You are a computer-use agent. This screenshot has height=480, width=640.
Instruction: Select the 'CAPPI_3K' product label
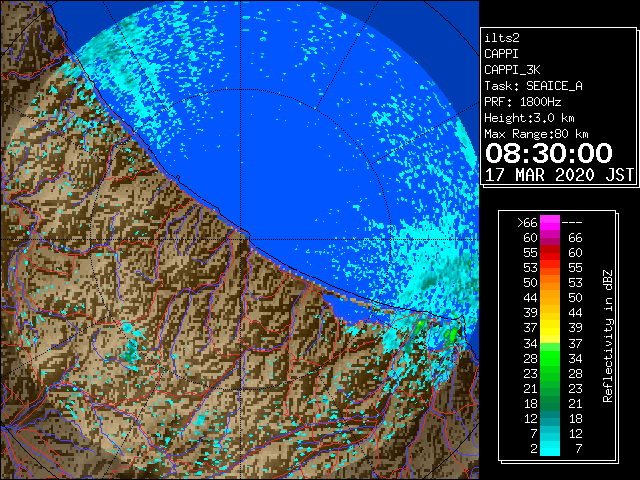(512, 70)
